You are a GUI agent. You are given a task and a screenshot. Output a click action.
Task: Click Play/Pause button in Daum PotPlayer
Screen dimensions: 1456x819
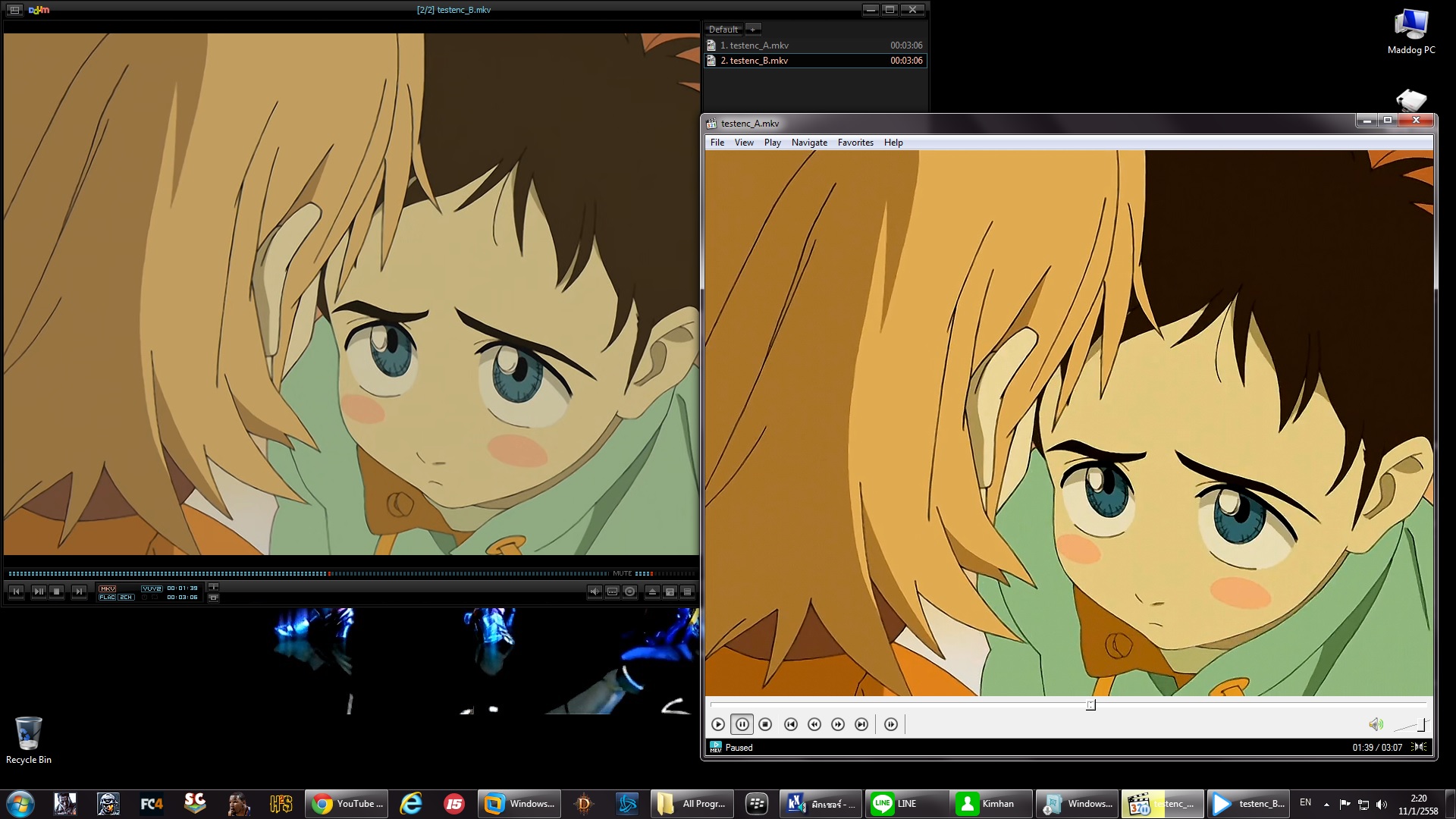(39, 591)
